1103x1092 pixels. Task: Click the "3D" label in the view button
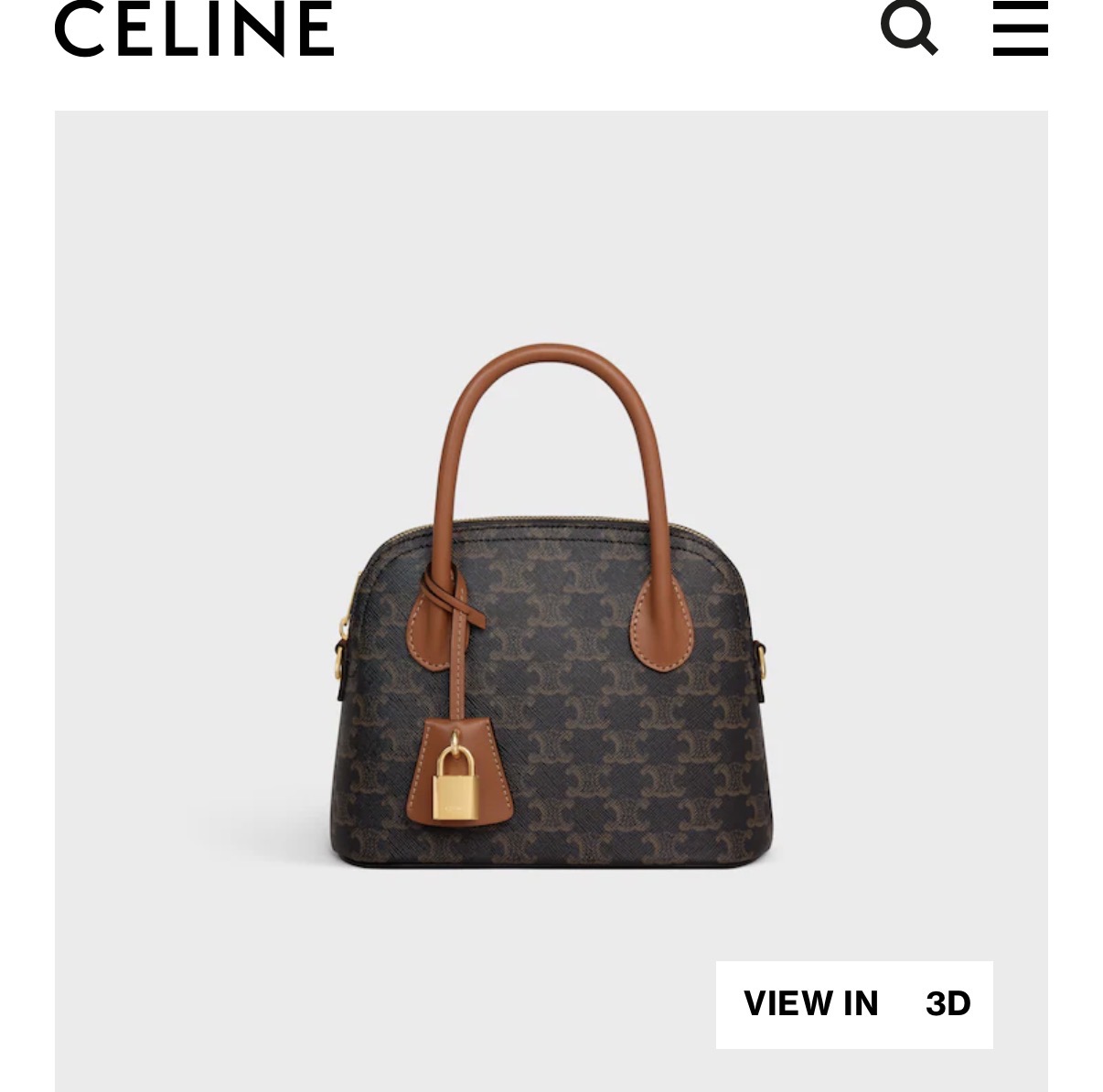tap(948, 1003)
